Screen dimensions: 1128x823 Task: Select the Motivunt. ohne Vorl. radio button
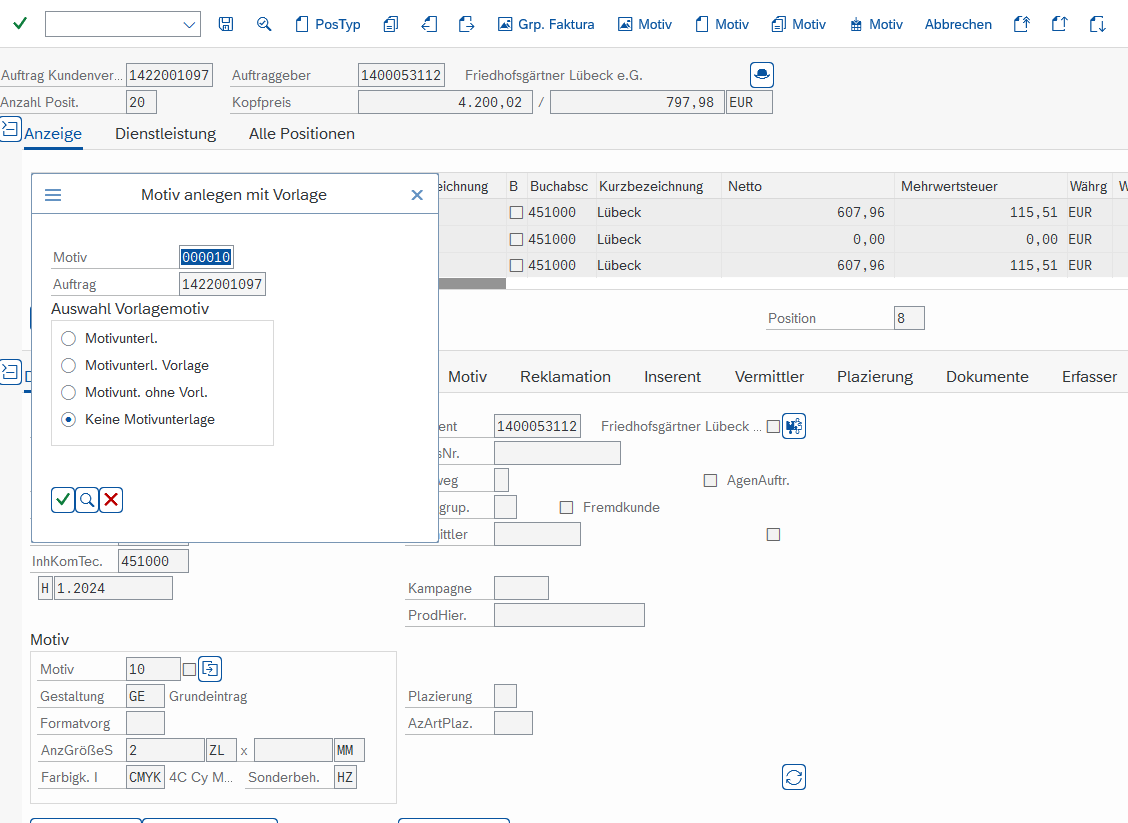tap(68, 392)
